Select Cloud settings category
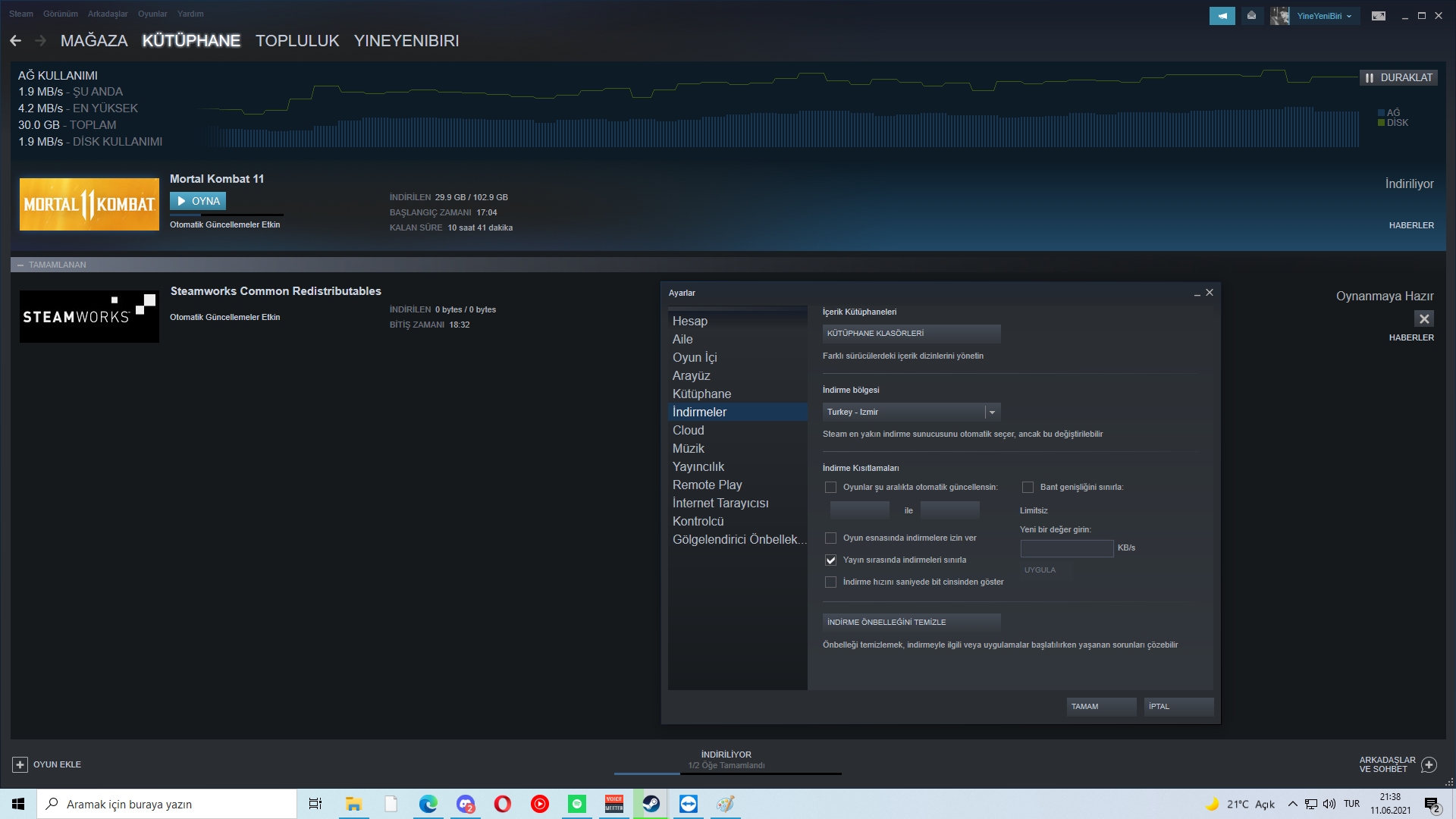Image resolution: width=1456 pixels, height=819 pixels. (x=738, y=430)
